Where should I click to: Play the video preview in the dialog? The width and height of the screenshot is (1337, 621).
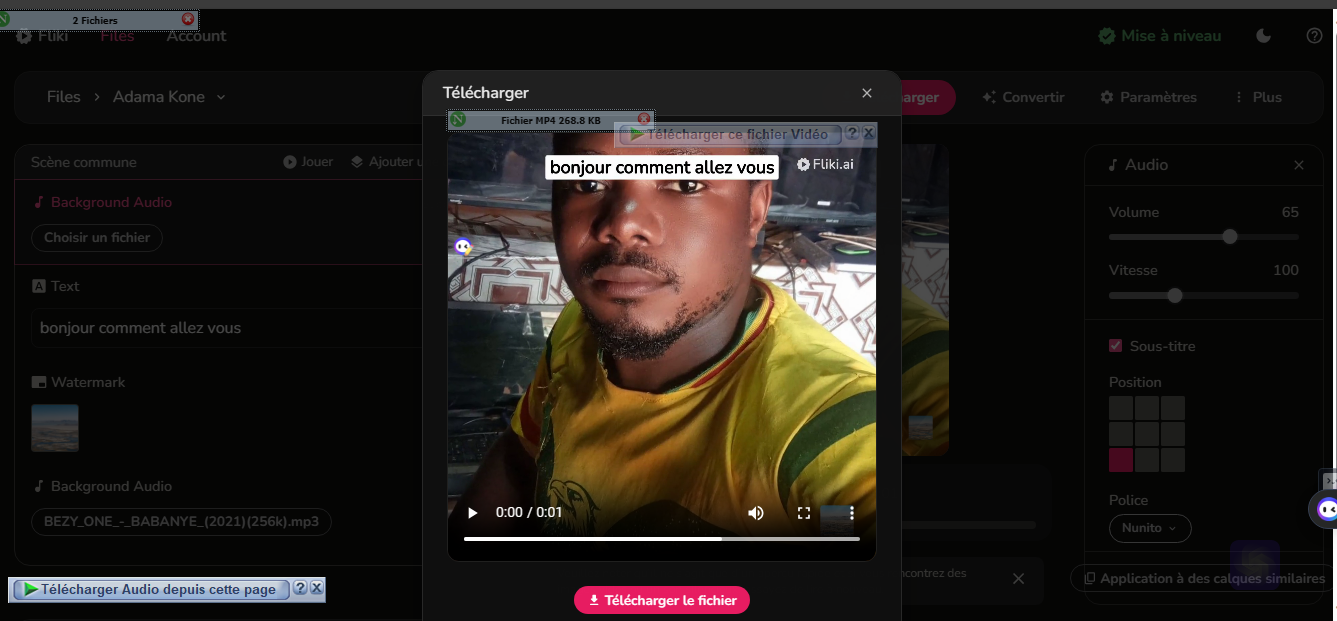click(x=473, y=513)
